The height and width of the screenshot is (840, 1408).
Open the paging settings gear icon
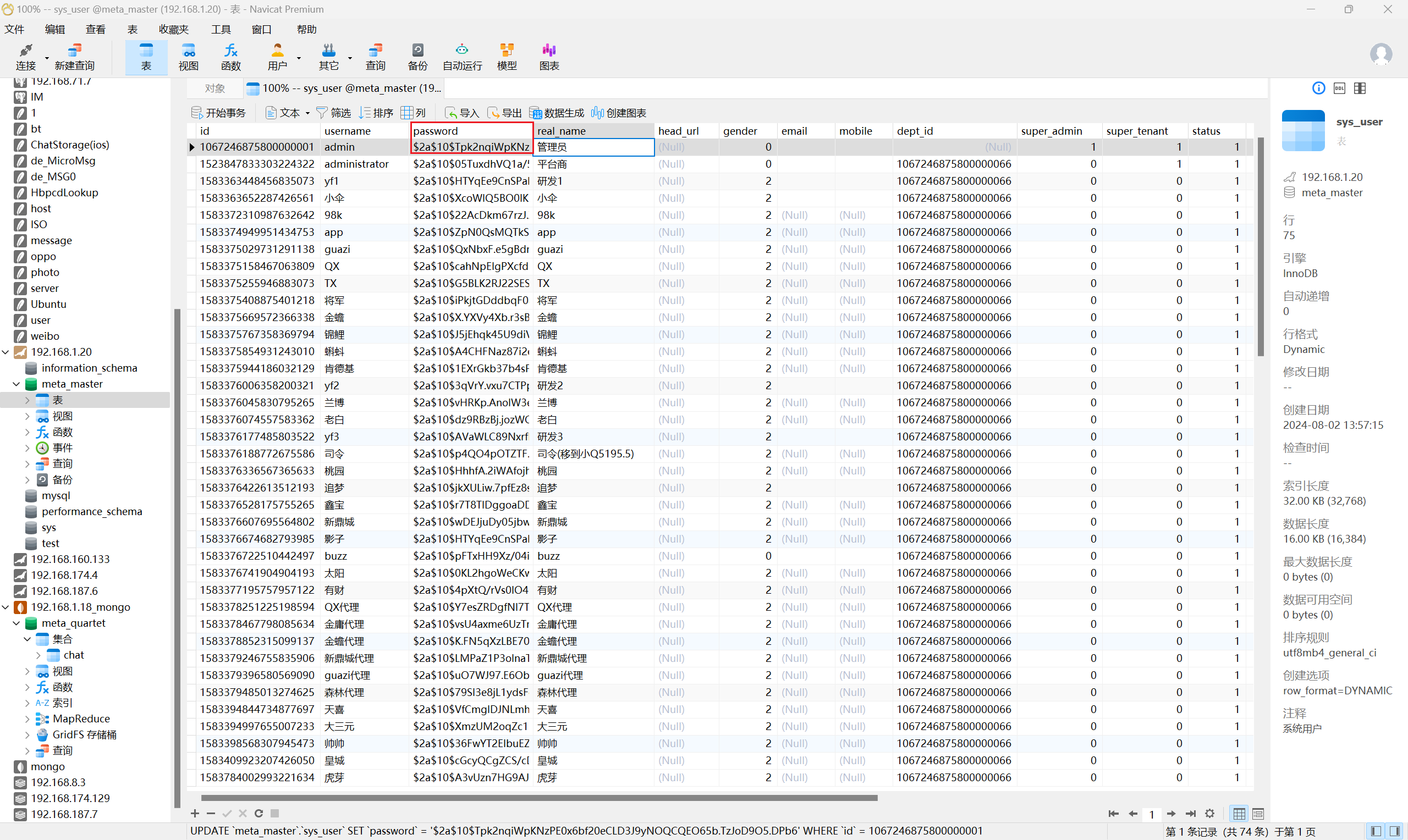pyautogui.click(x=1209, y=814)
